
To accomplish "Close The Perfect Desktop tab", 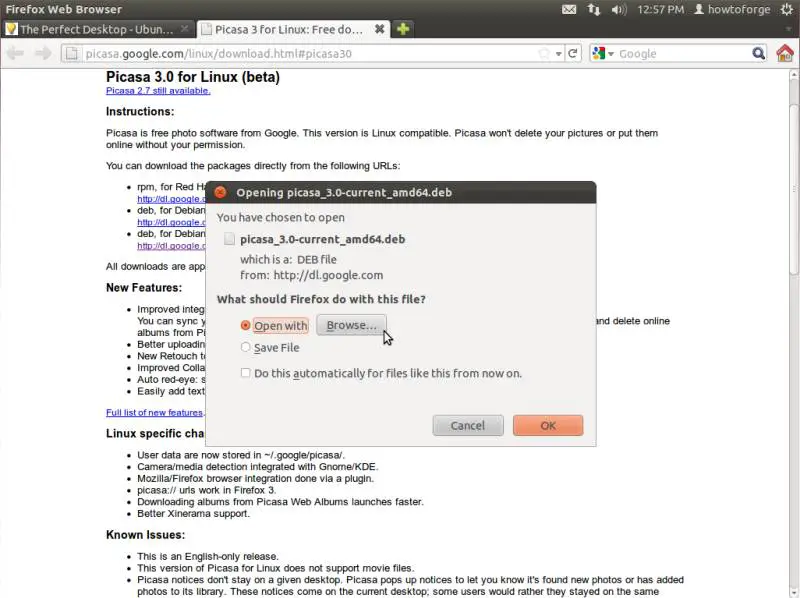I will click(185, 29).
